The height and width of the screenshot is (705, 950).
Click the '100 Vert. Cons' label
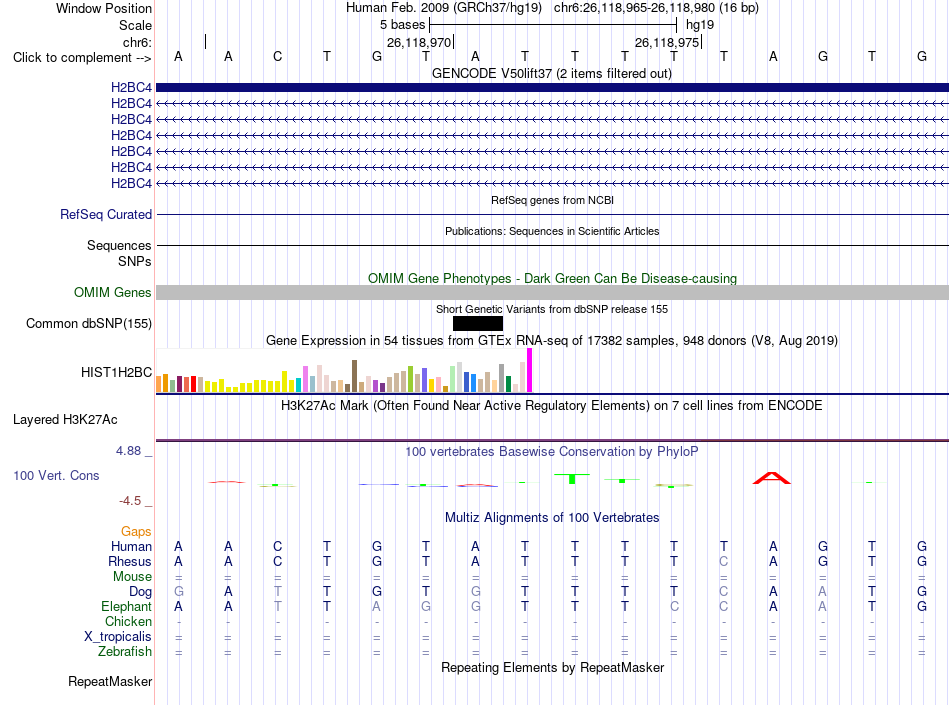point(56,475)
